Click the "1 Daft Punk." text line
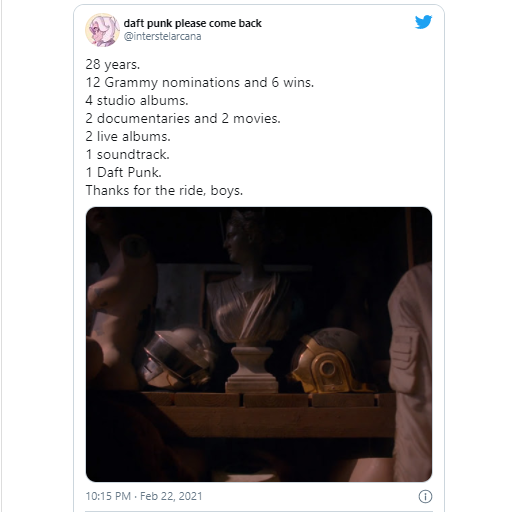This screenshot has width=516, height=512. pyautogui.click(x=124, y=173)
